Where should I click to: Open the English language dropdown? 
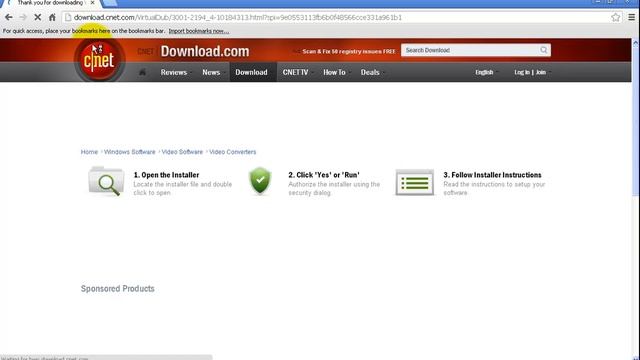486,72
